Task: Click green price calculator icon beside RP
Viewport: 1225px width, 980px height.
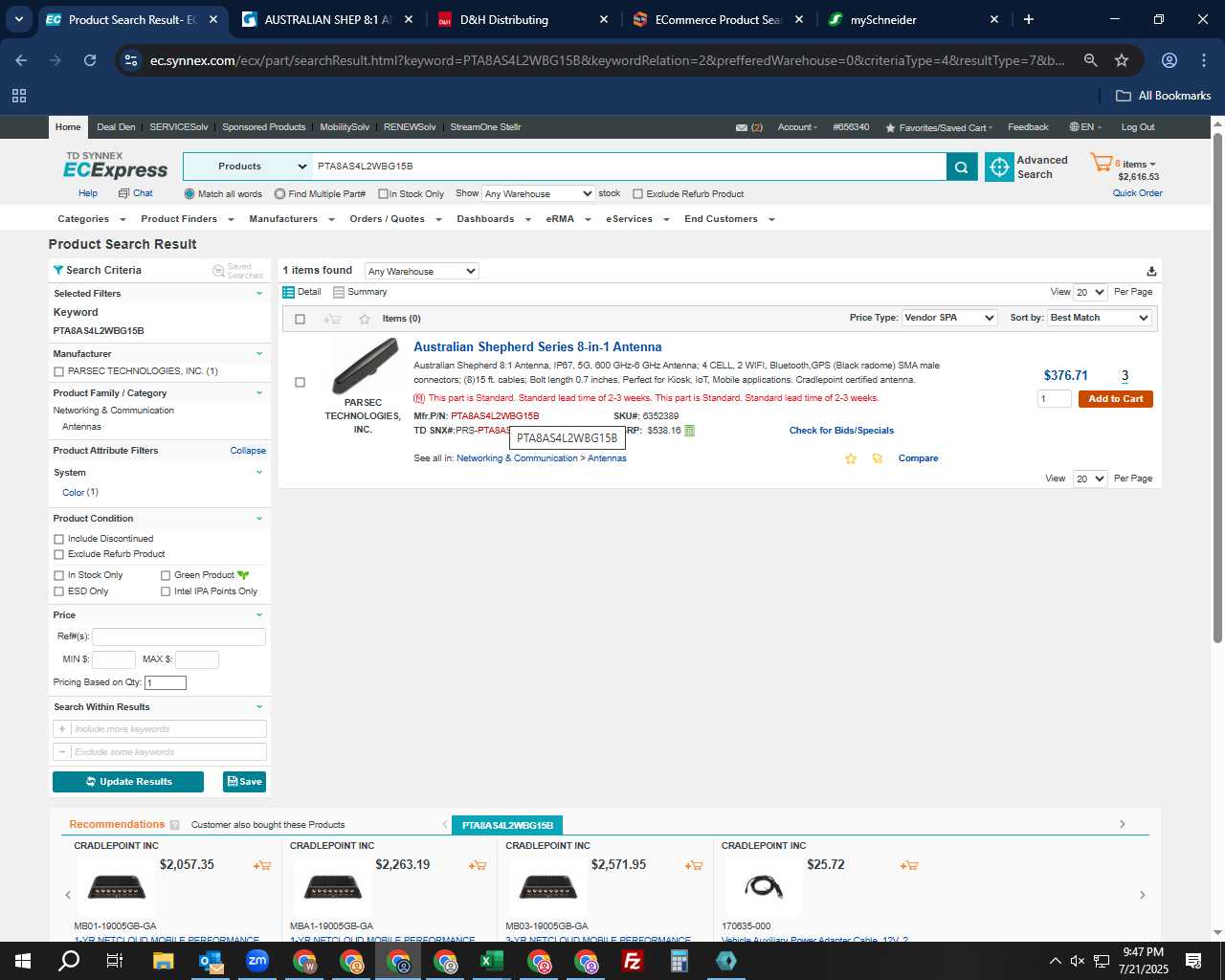Action: coord(689,431)
